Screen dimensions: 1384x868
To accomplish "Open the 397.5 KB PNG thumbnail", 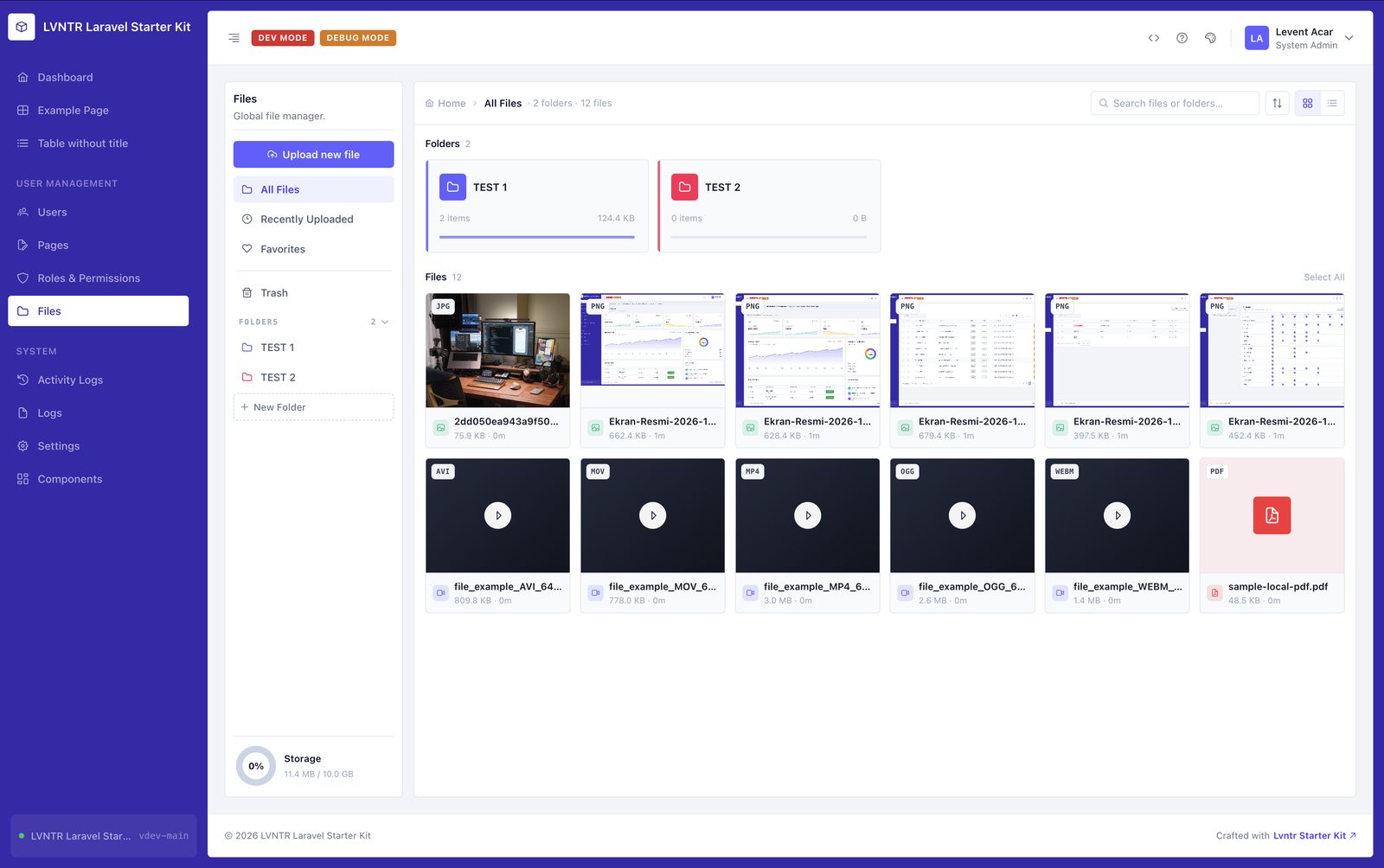I will coord(1117,350).
